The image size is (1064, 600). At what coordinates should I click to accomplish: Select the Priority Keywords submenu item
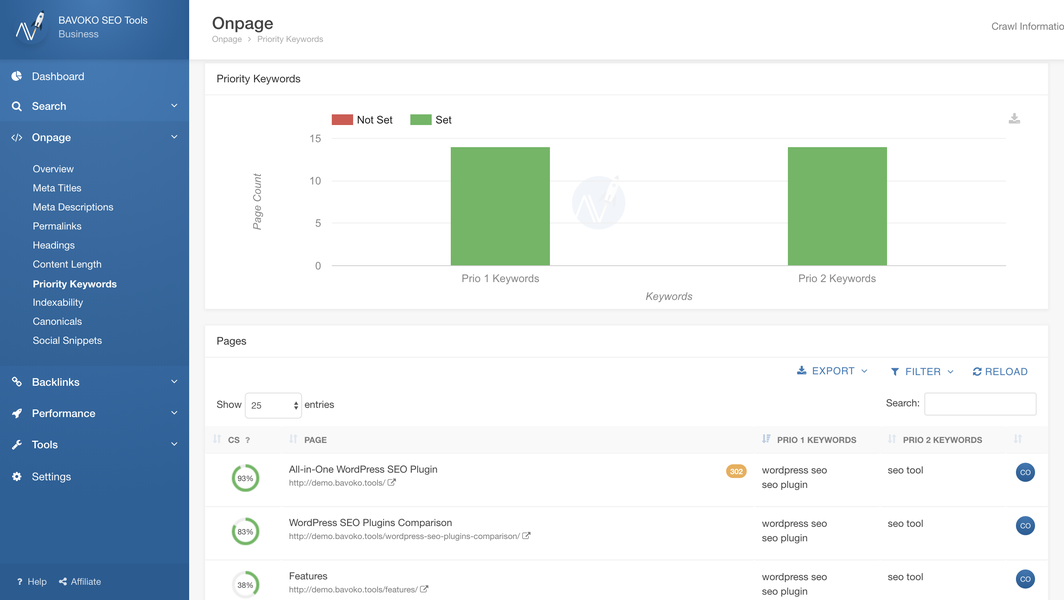tap(75, 284)
